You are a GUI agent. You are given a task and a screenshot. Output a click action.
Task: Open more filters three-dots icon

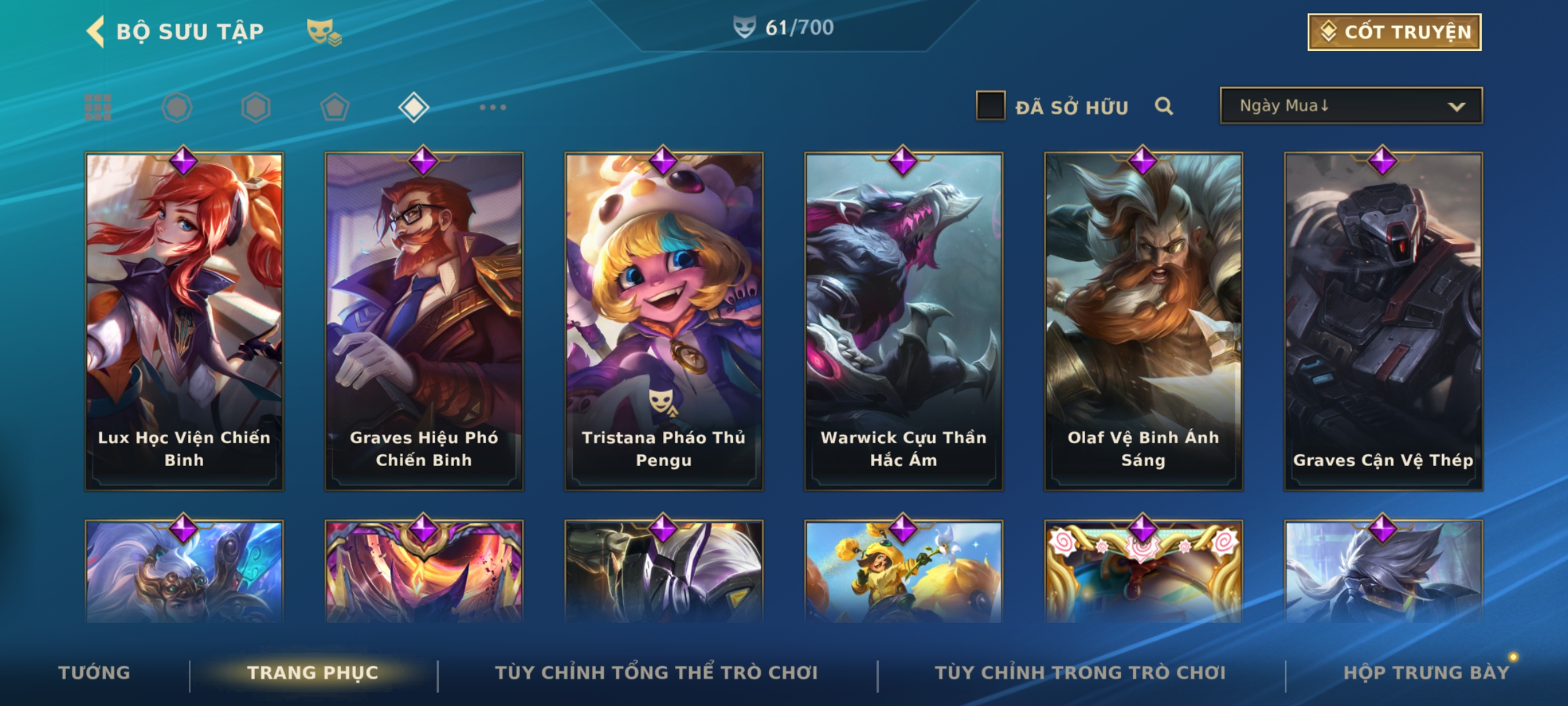[493, 107]
